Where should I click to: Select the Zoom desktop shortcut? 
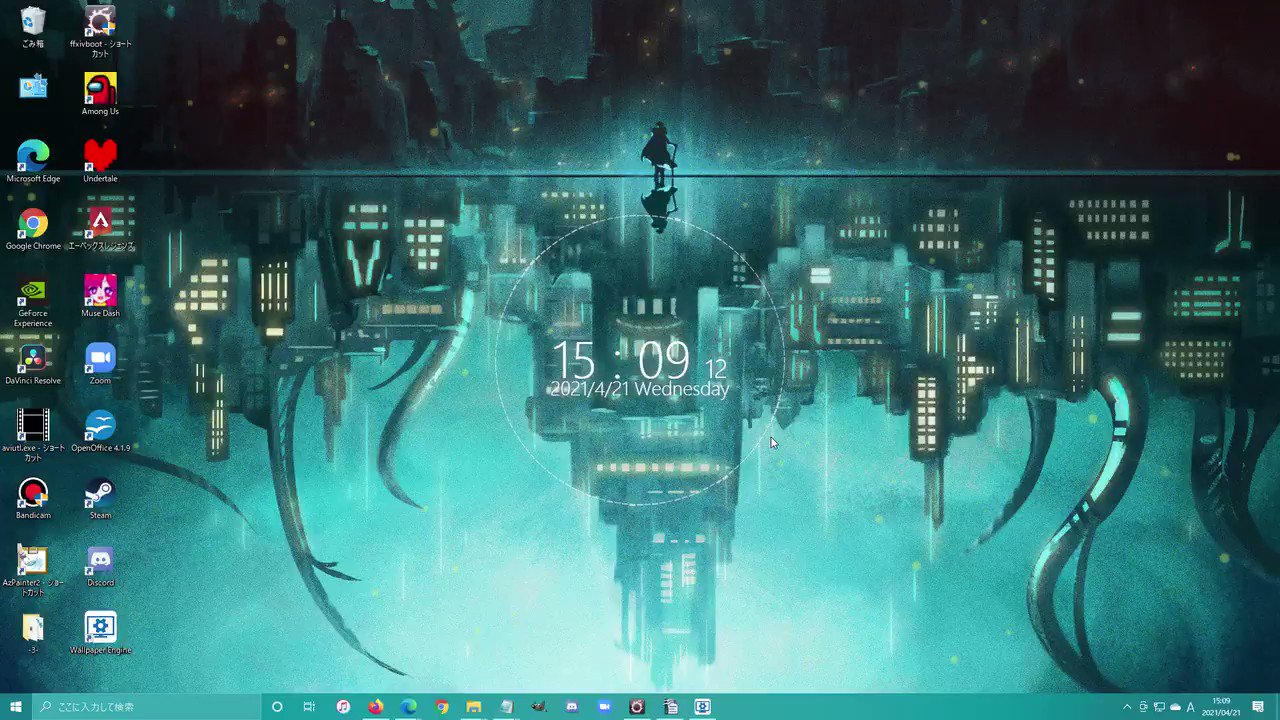[100, 363]
